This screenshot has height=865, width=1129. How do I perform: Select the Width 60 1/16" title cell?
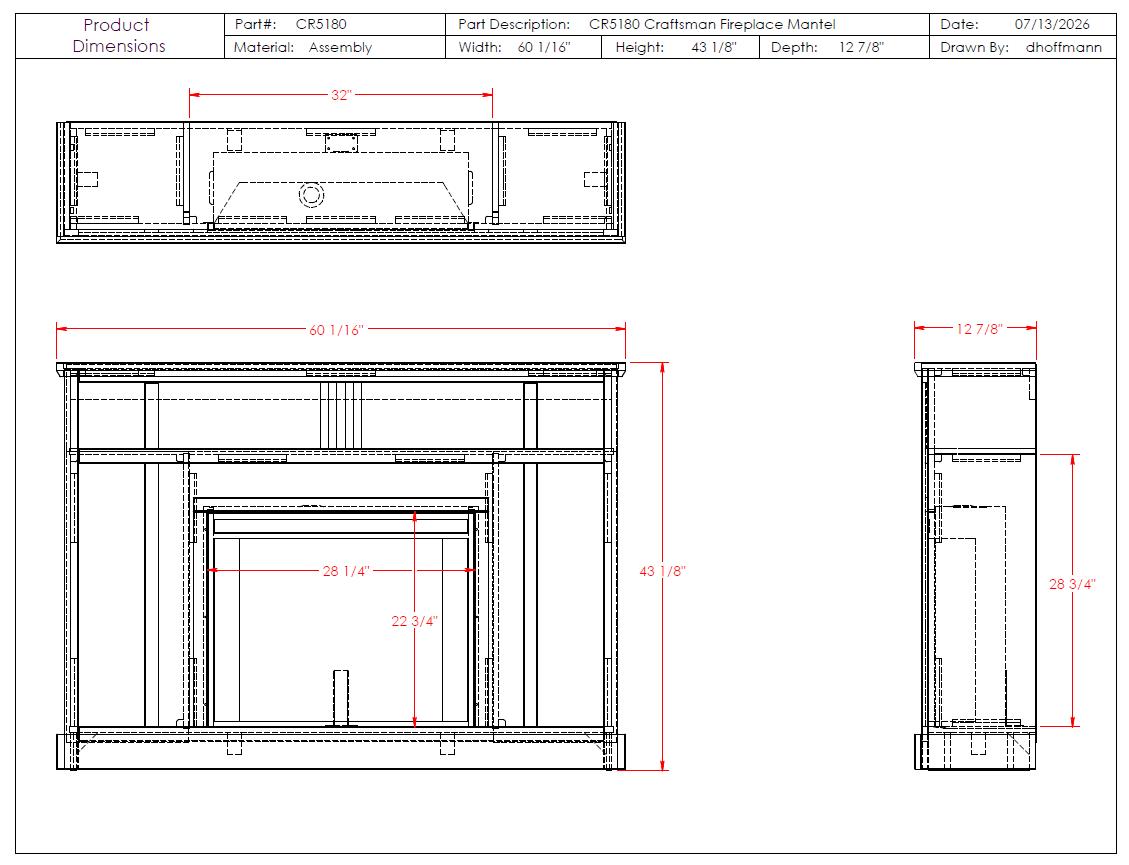tap(523, 48)
